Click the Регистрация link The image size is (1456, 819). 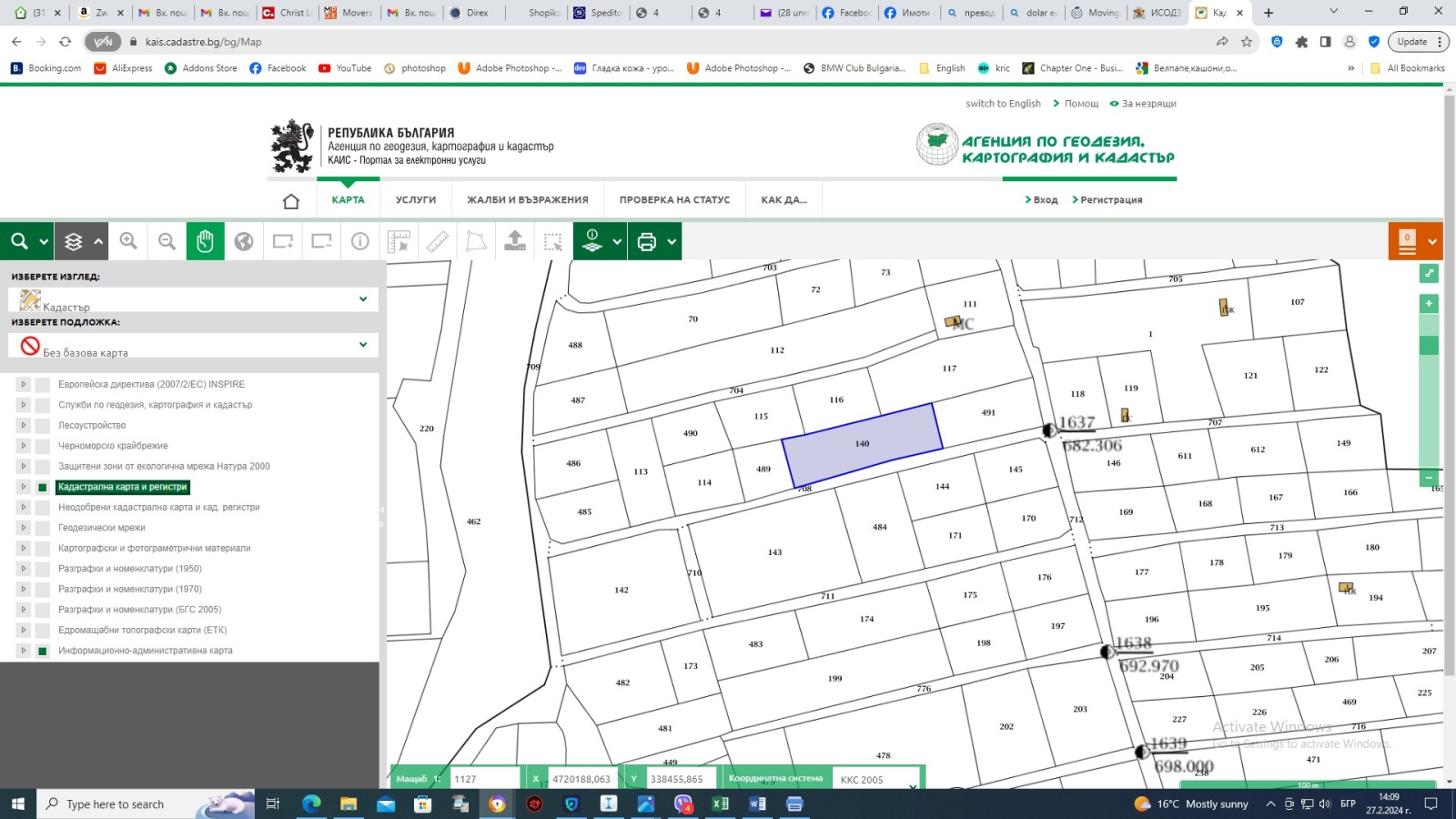click(1110, 199)
